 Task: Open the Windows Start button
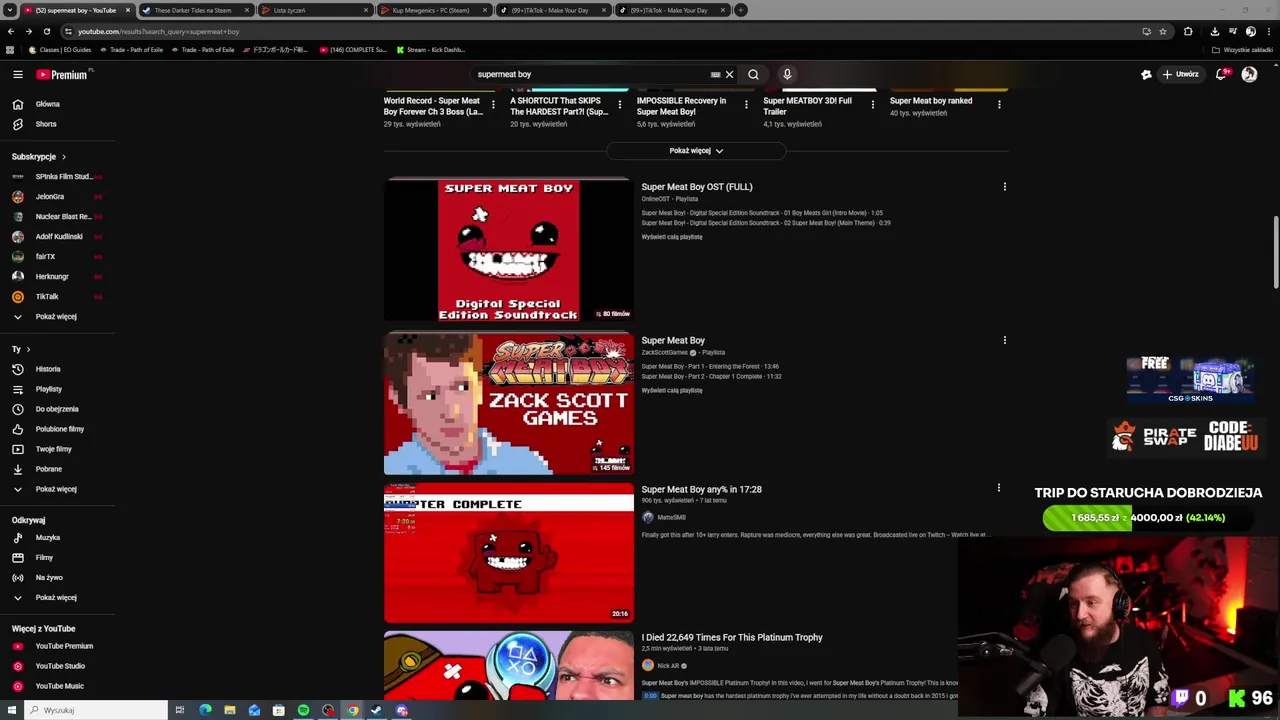point(12,710)
